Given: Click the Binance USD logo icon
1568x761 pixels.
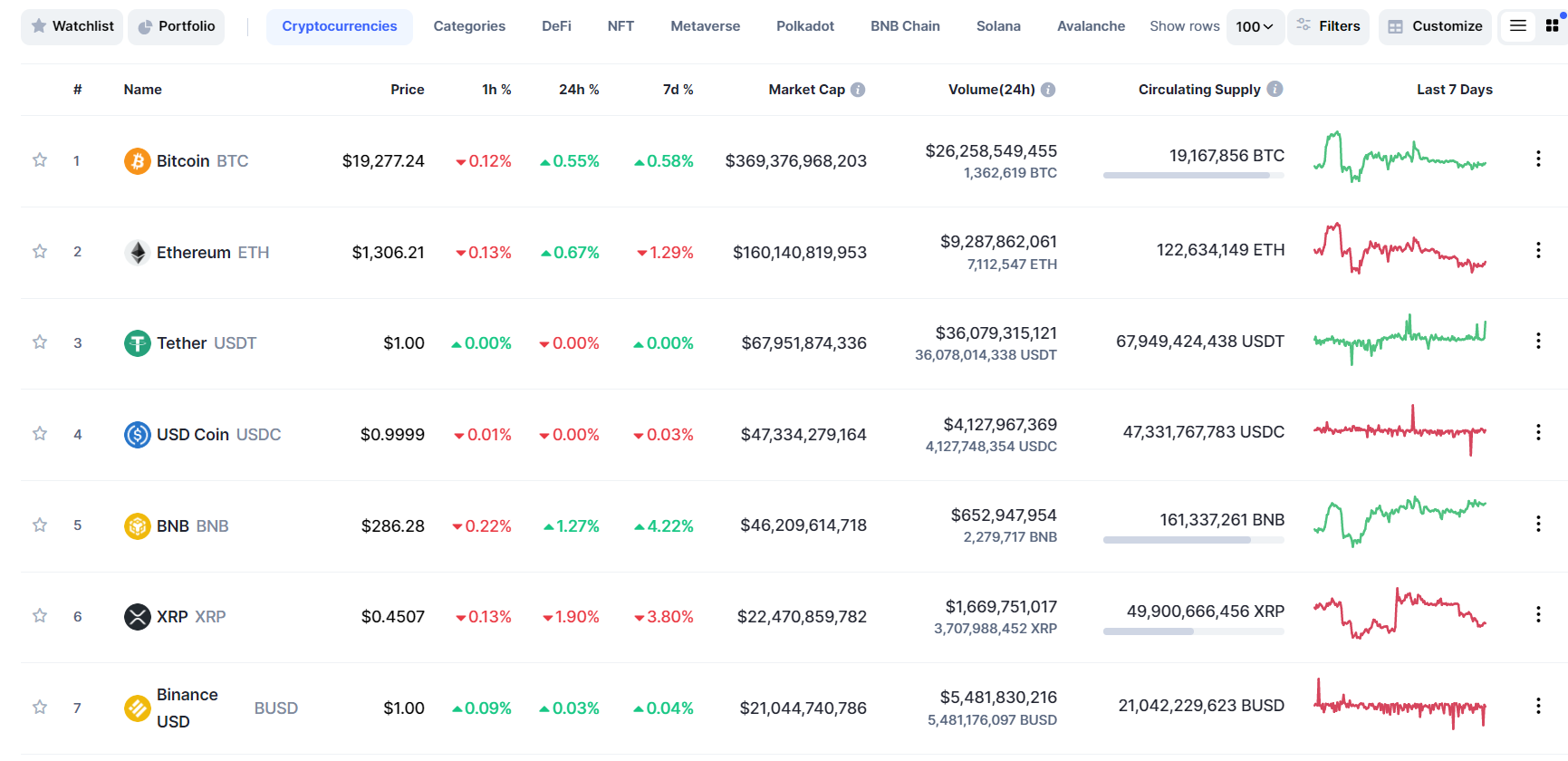Looking at the screenshot, I should (x=137, y=708).
